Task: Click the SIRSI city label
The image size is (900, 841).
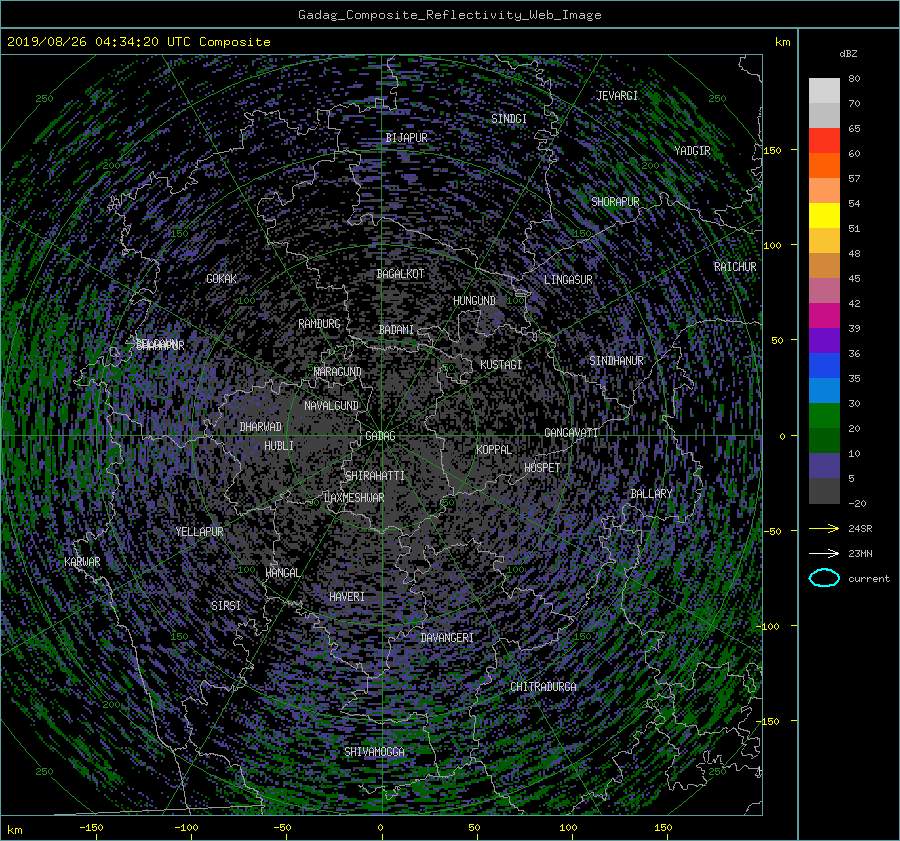Action: pos(226,606)
